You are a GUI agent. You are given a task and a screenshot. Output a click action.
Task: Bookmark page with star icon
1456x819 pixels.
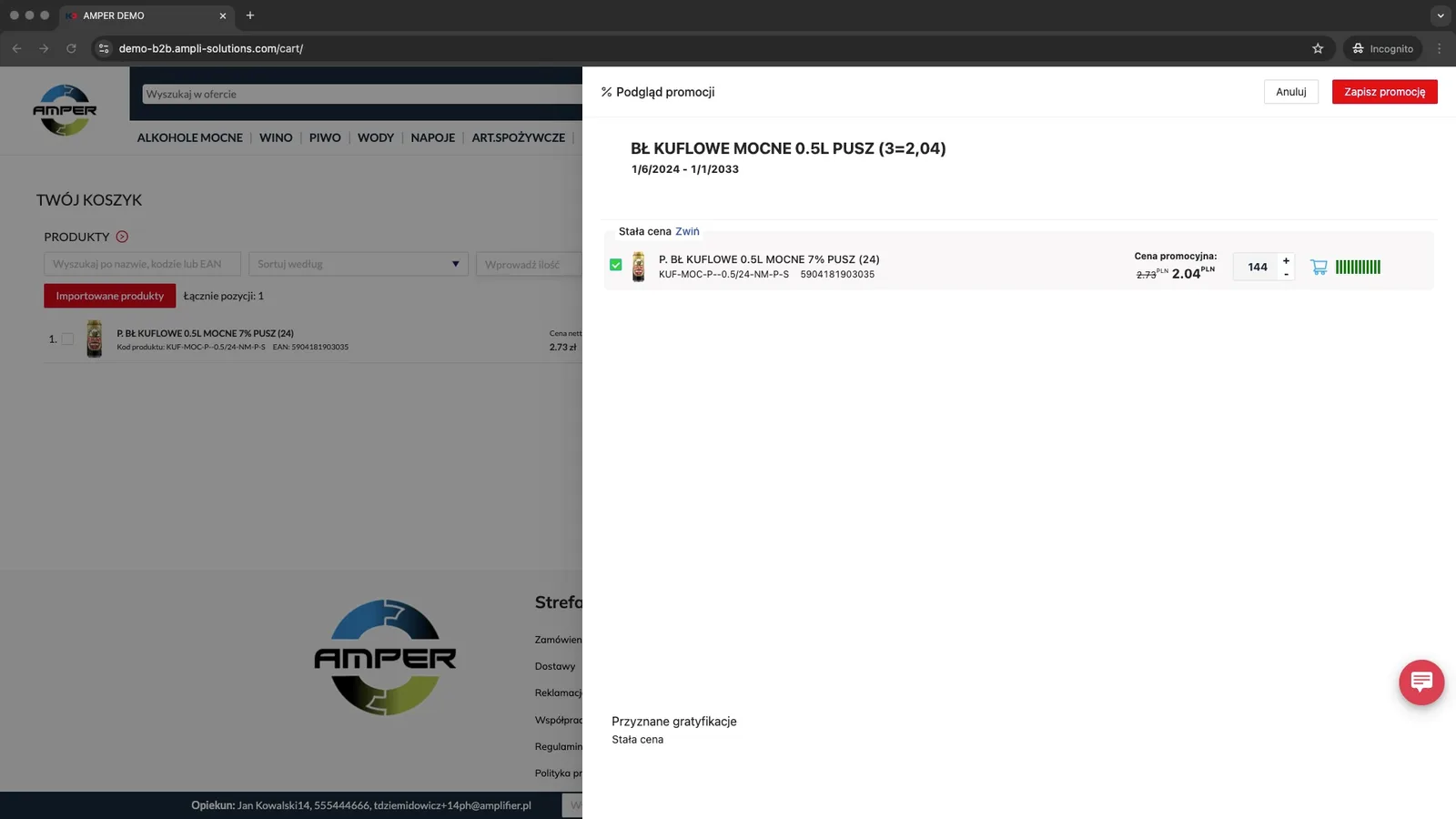(x=1318, y=48)
